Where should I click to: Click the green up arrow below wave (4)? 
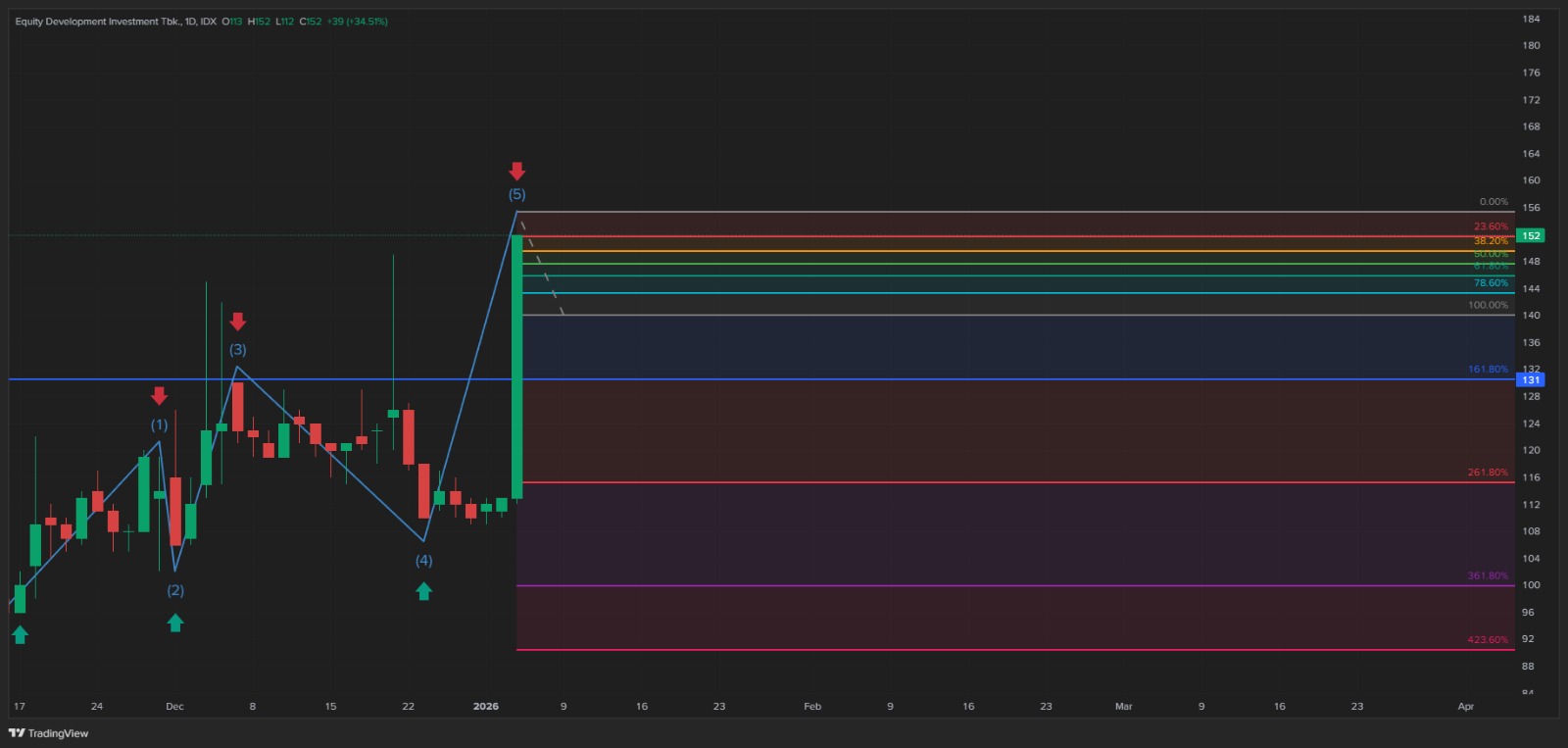pos(423,591)
